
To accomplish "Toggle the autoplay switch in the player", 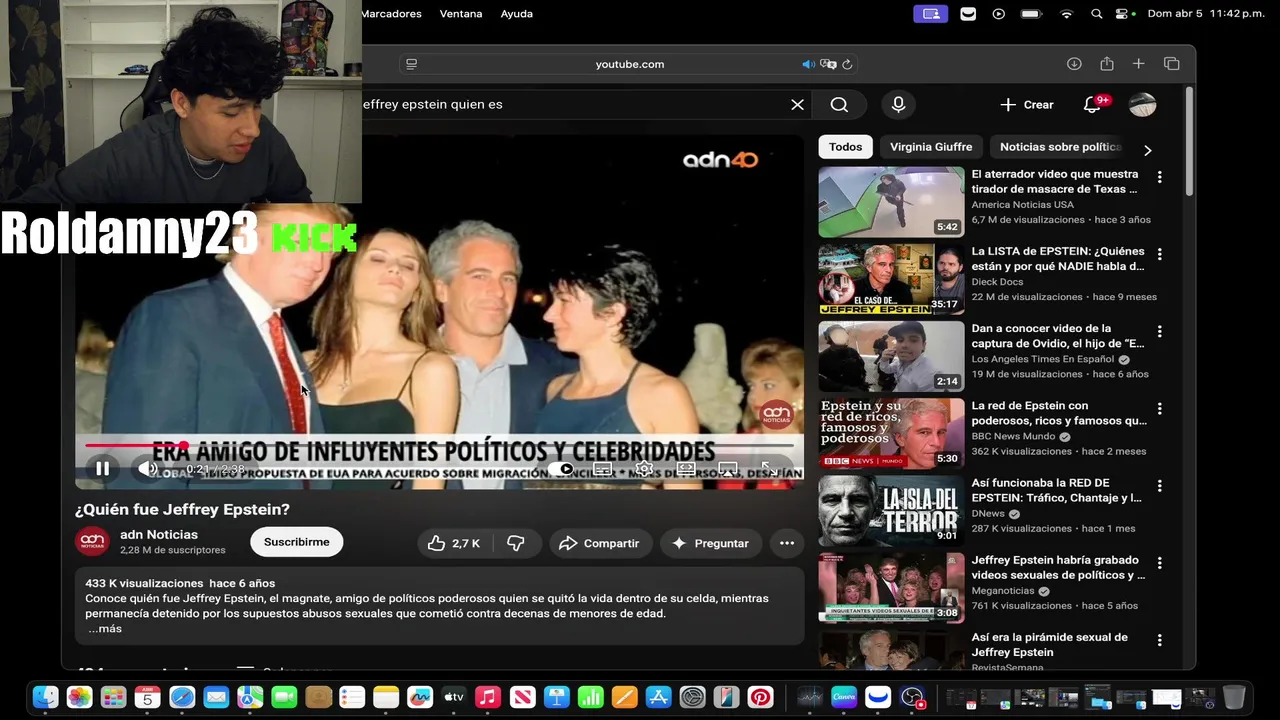I will pos(560,468).
